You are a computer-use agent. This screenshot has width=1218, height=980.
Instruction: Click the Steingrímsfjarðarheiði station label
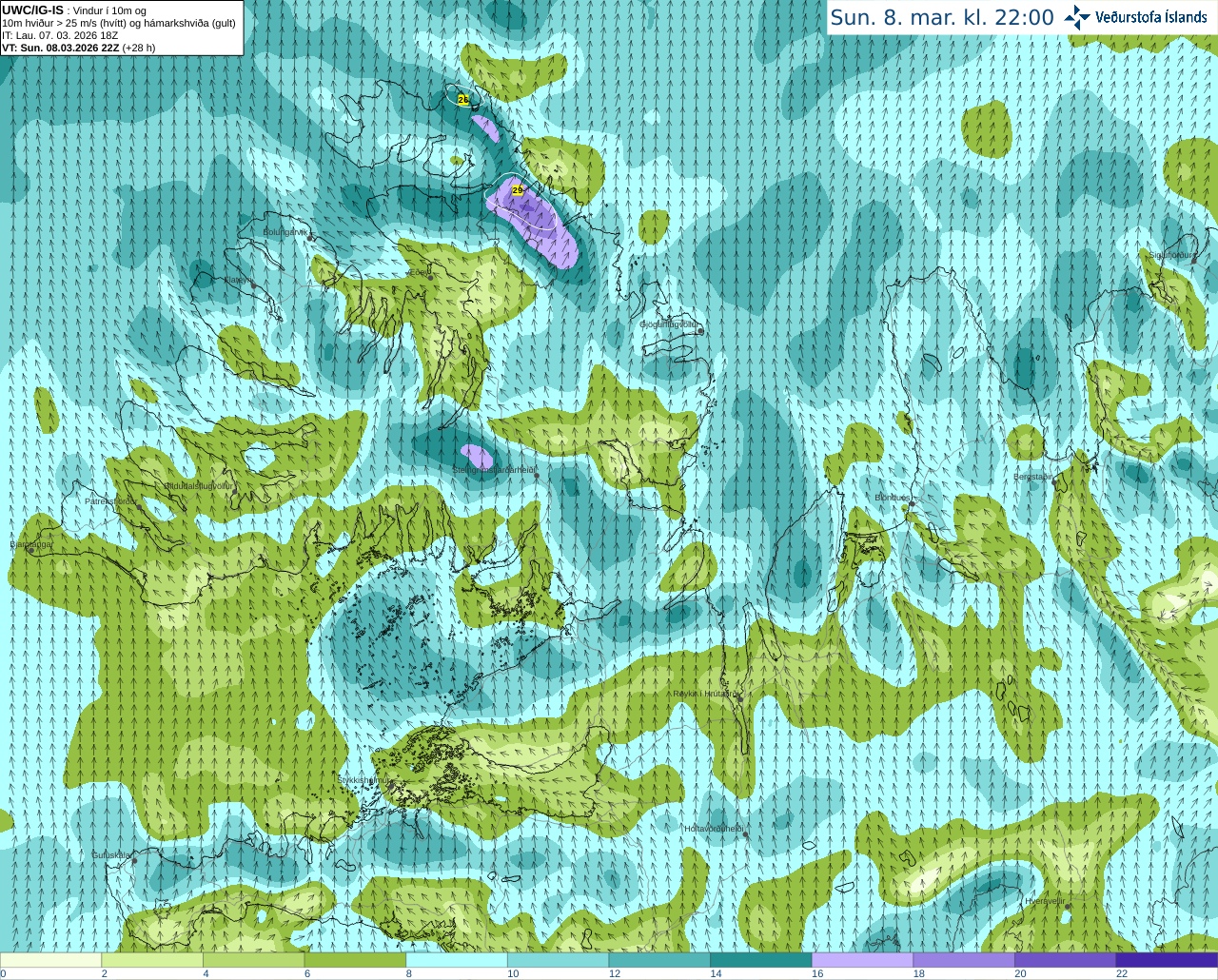pos(493,470)
